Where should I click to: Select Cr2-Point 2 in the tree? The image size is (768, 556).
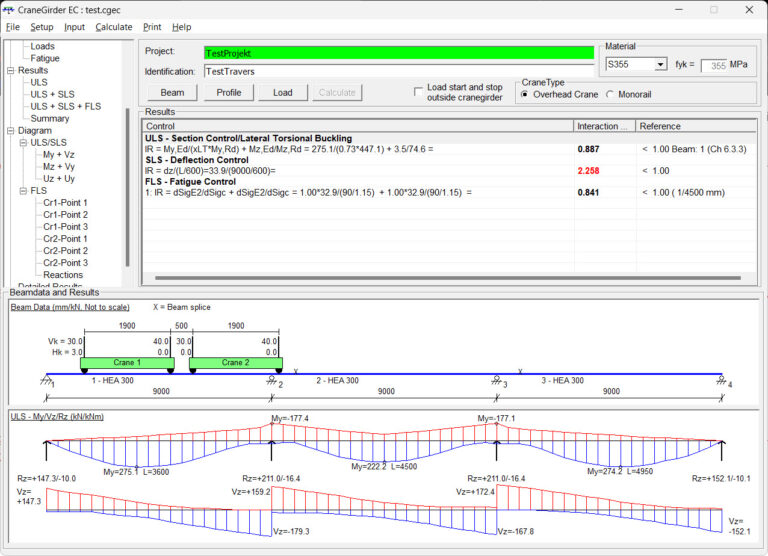[x=65, y=251]
